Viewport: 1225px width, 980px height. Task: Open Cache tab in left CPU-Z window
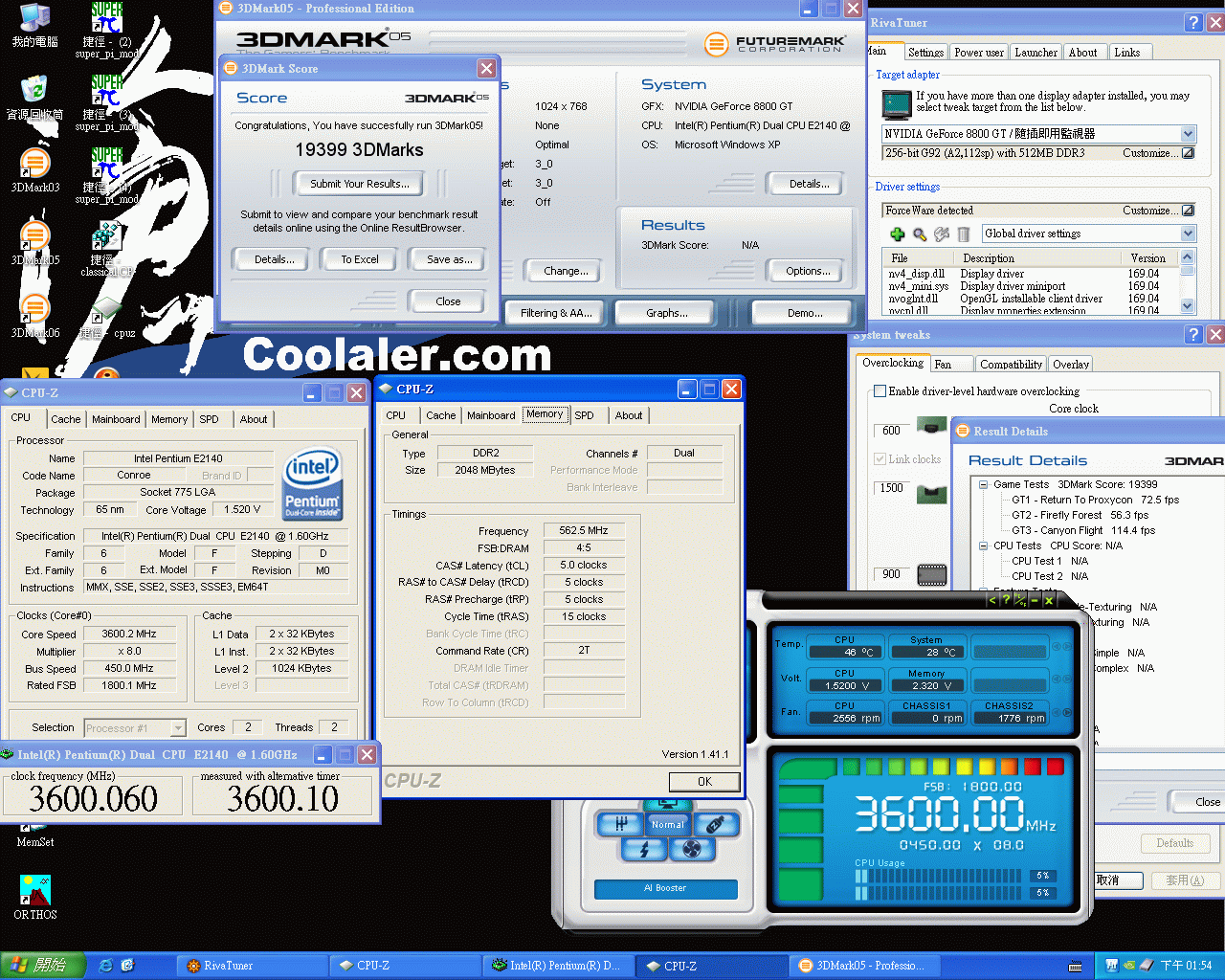coord(66,419)
